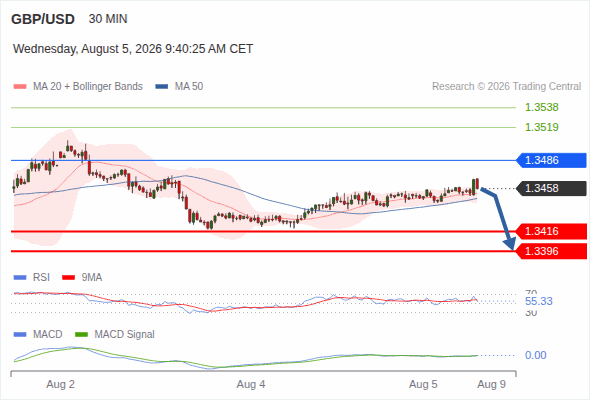Click the 9MA red legend marker

(x=68, y=278)
